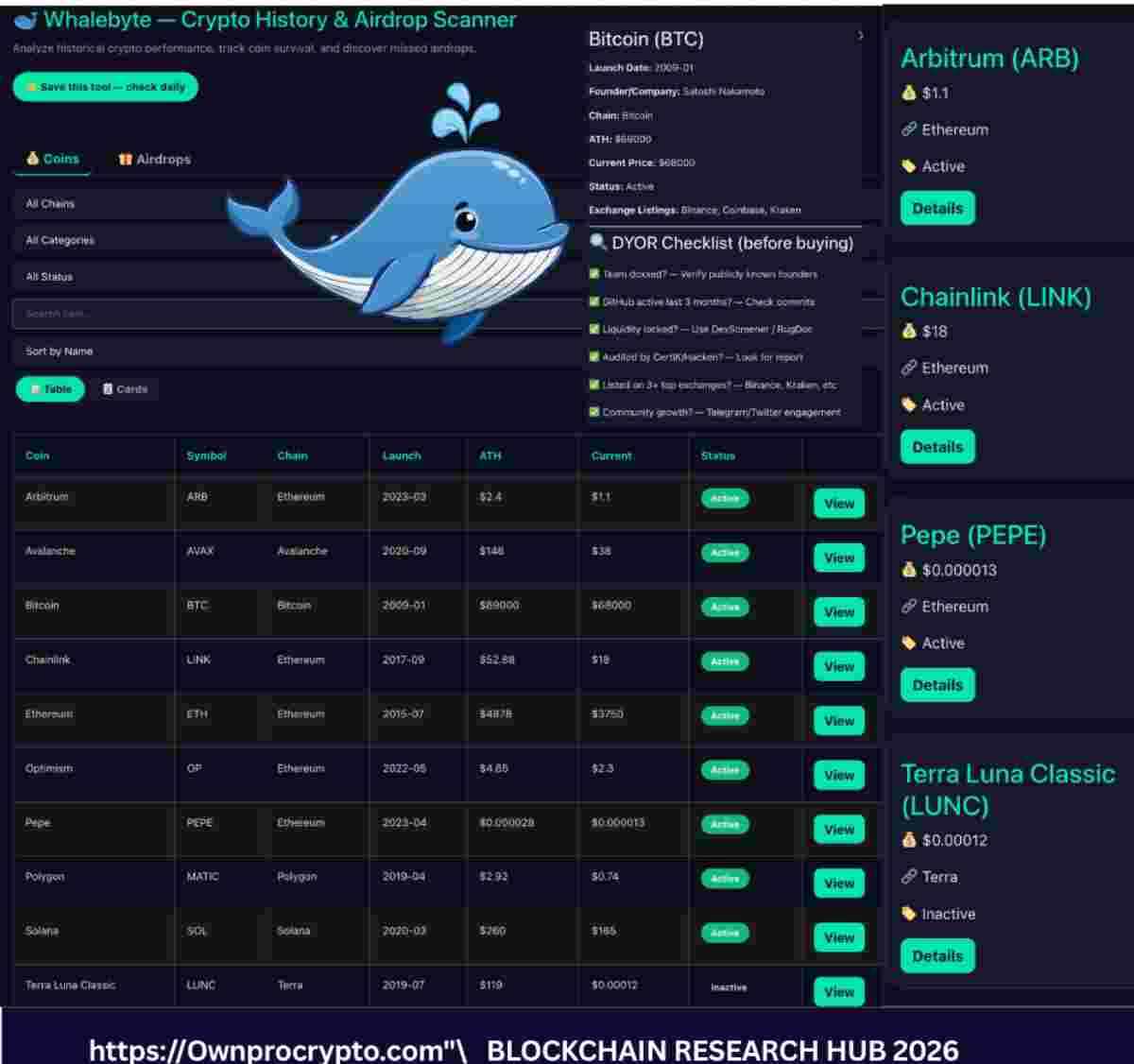The width and height of the screenshot is (1134, 1064).
Task: Click the 'MATIC' symbol cell
Action: point(202,877)
